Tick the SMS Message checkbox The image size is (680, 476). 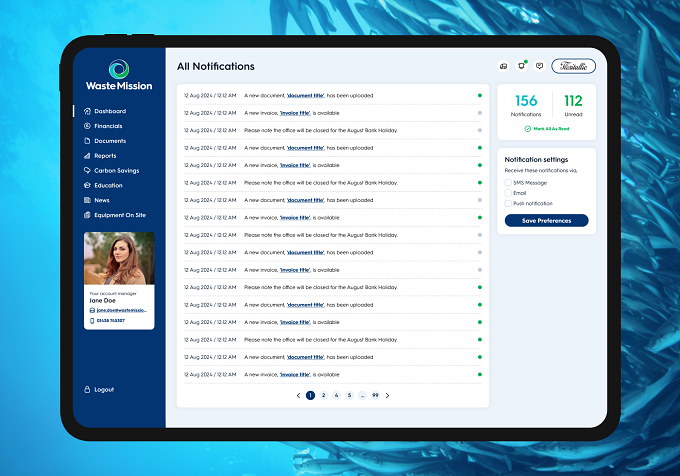point(508,183)
